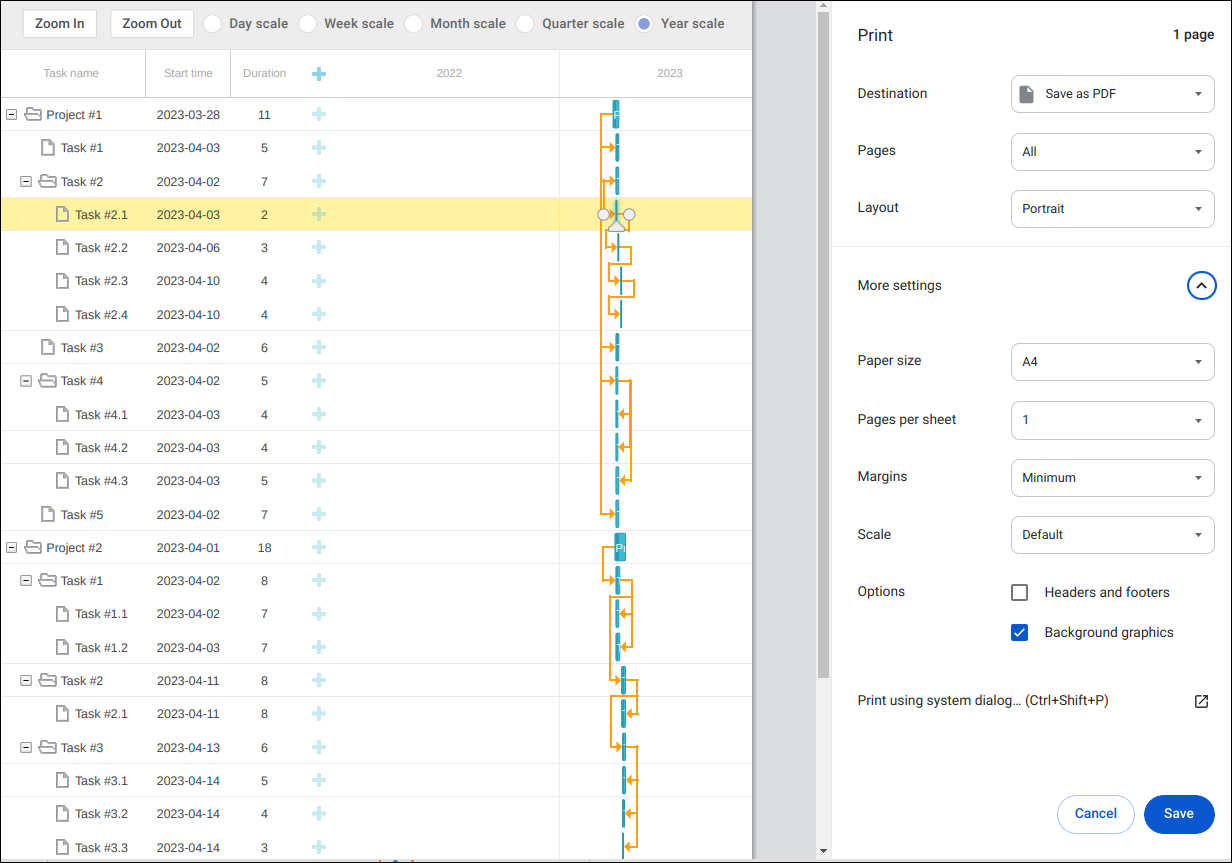Image resolution: width=1232 pixels, height=863 pixels.
Task: Click the plus icon beside Task #2.3
Action: tap(318, 280)
